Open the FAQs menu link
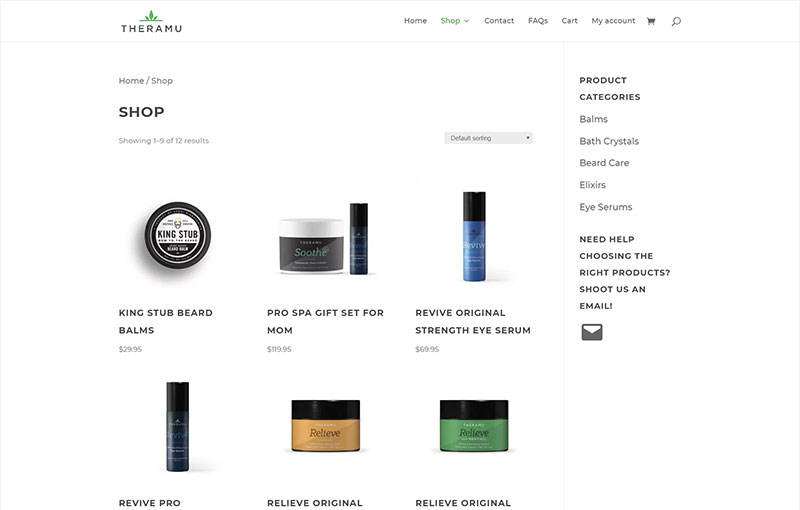This screenshot has height=510, width=800. point(538,21)
